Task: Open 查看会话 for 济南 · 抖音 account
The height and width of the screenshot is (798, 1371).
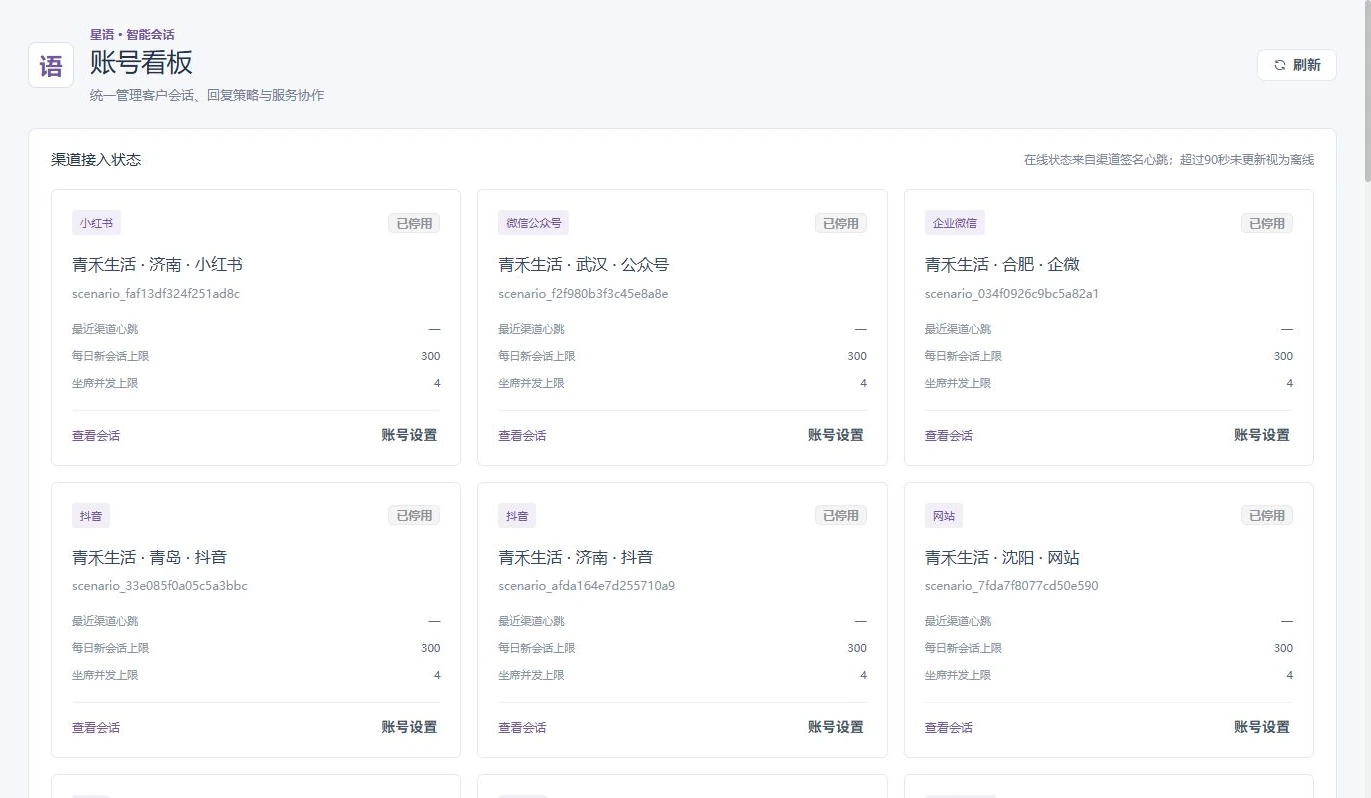Action: (x=522, y=728)
